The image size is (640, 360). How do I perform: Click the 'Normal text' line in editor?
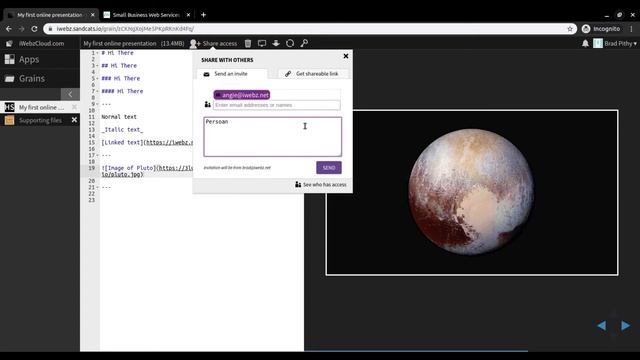(x=119, y=117)
